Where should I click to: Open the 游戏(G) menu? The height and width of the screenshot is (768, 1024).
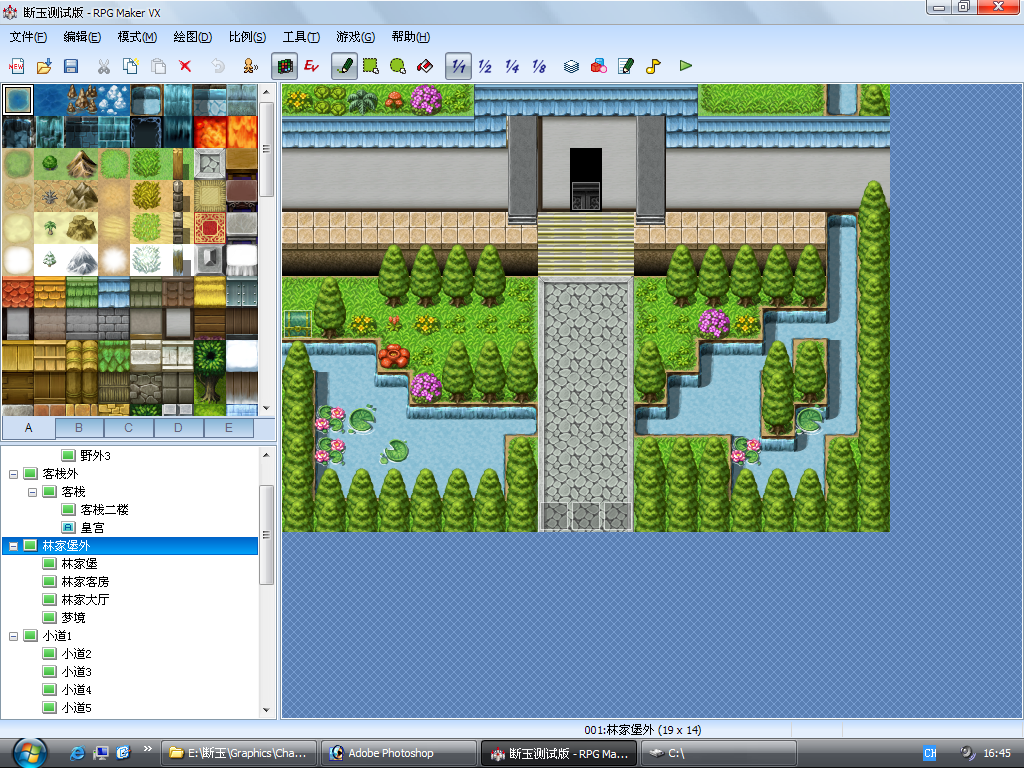pyautogui.click(x=355, y=37)
